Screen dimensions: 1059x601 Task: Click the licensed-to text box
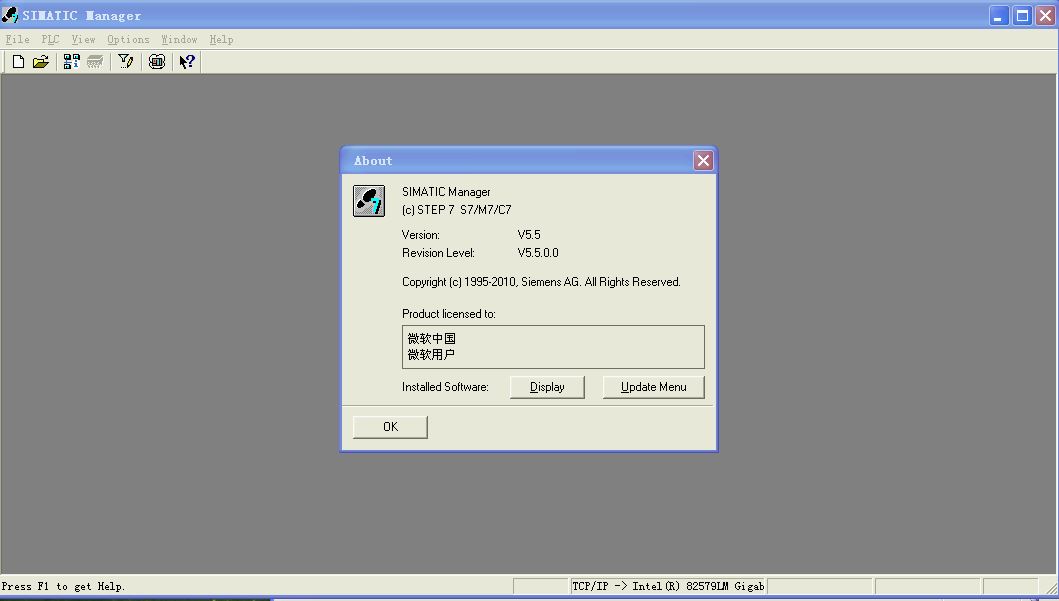(x=553, y=347)
